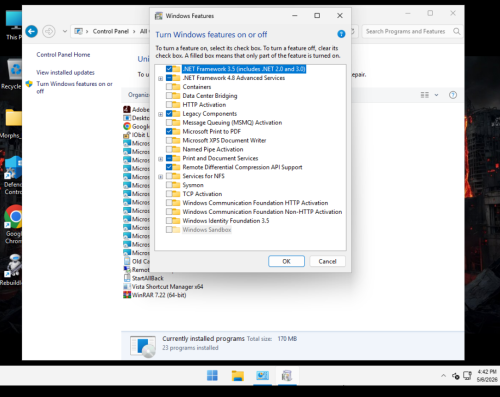Enable TCP Activation checkbox
Viewport: 500px width, 397px height.
pyautogui.click(x=169, y=194)
